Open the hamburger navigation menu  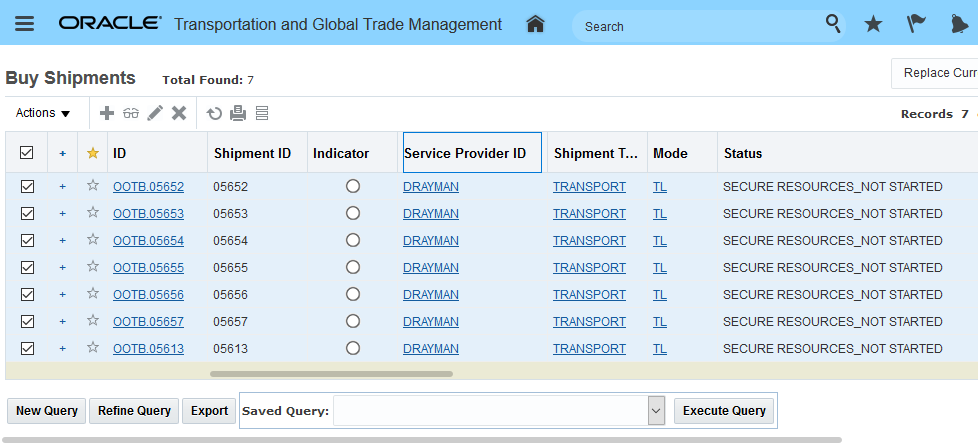24,24
